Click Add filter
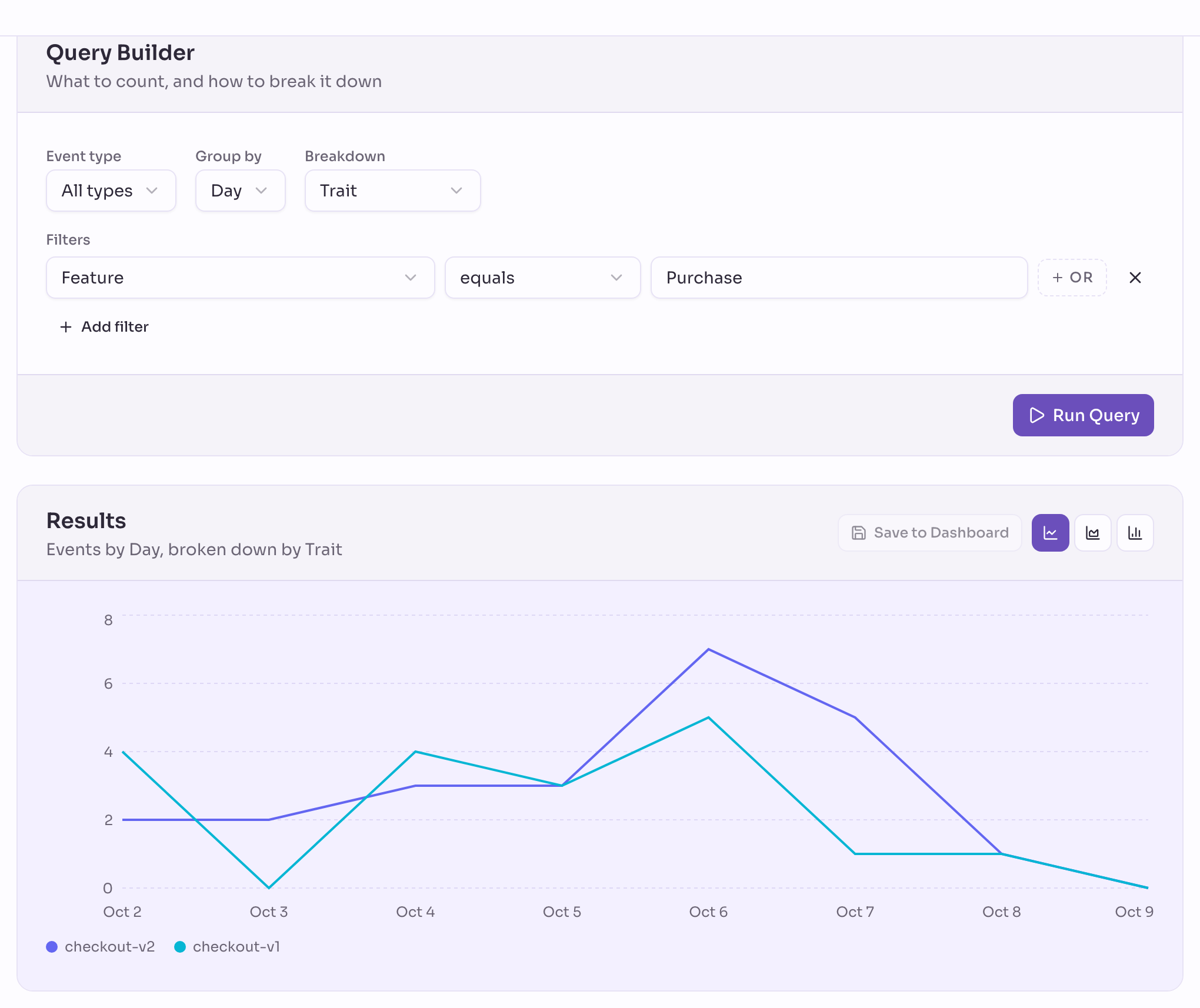1200x1008 pixels. pos(104,326)
